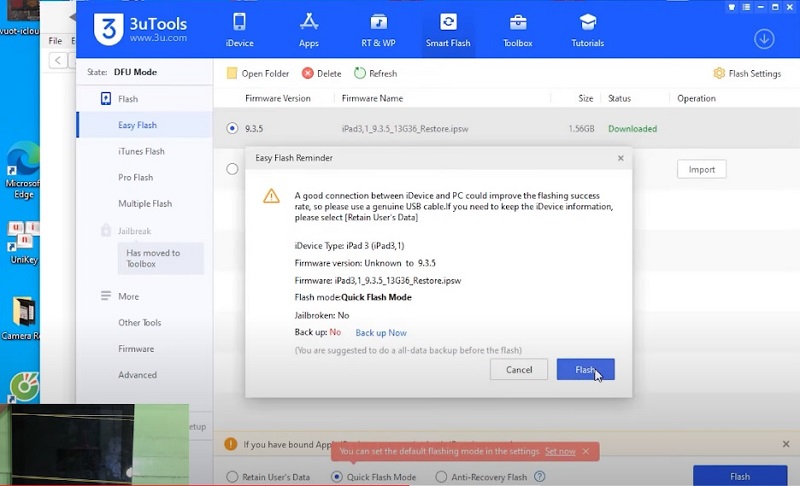Open the Tutorials section
The width and height of the screenshot is (800, 486).
coord(587,31)
